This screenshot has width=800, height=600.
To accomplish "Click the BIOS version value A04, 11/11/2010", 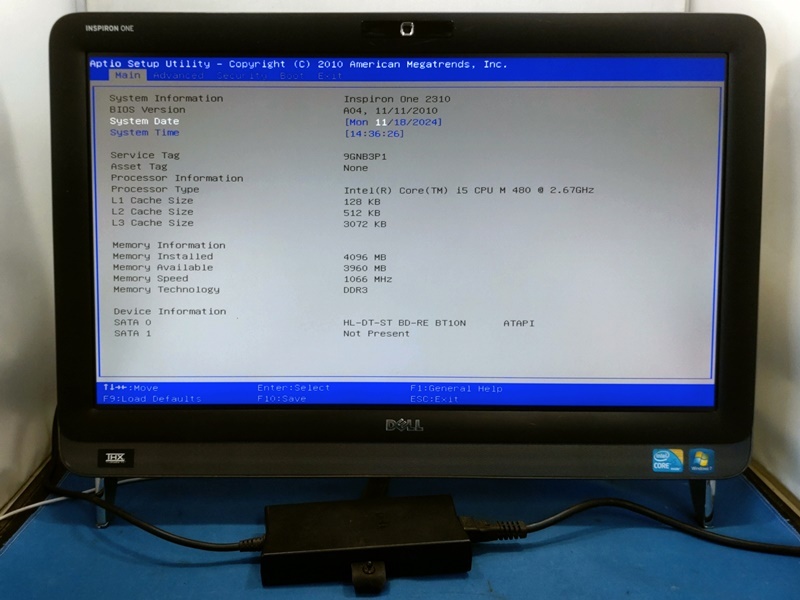I will click(390, 111).
